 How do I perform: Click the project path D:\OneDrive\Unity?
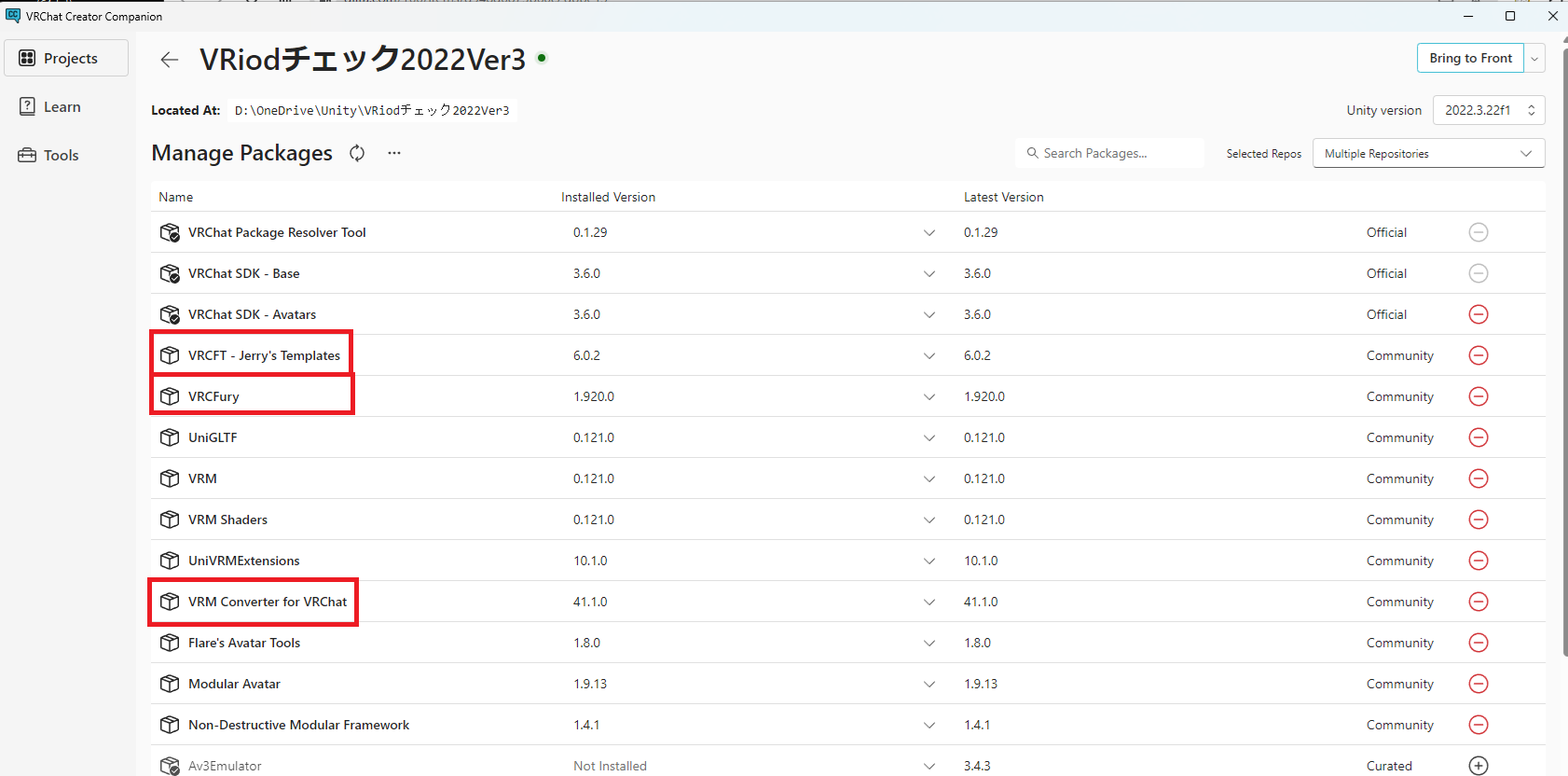click(372, 110)
